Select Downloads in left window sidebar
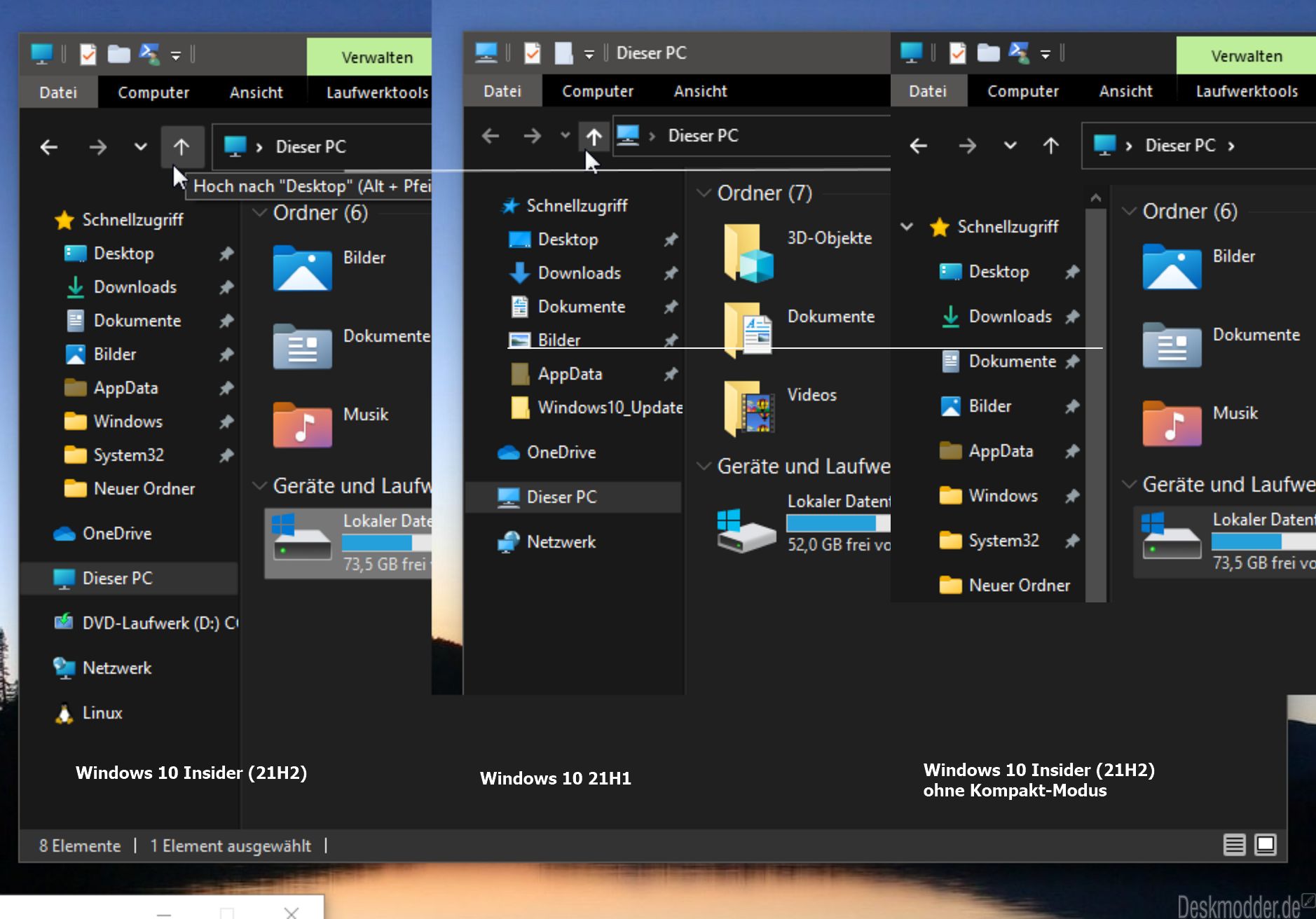The image size is (1316, 919). point(135,287)
